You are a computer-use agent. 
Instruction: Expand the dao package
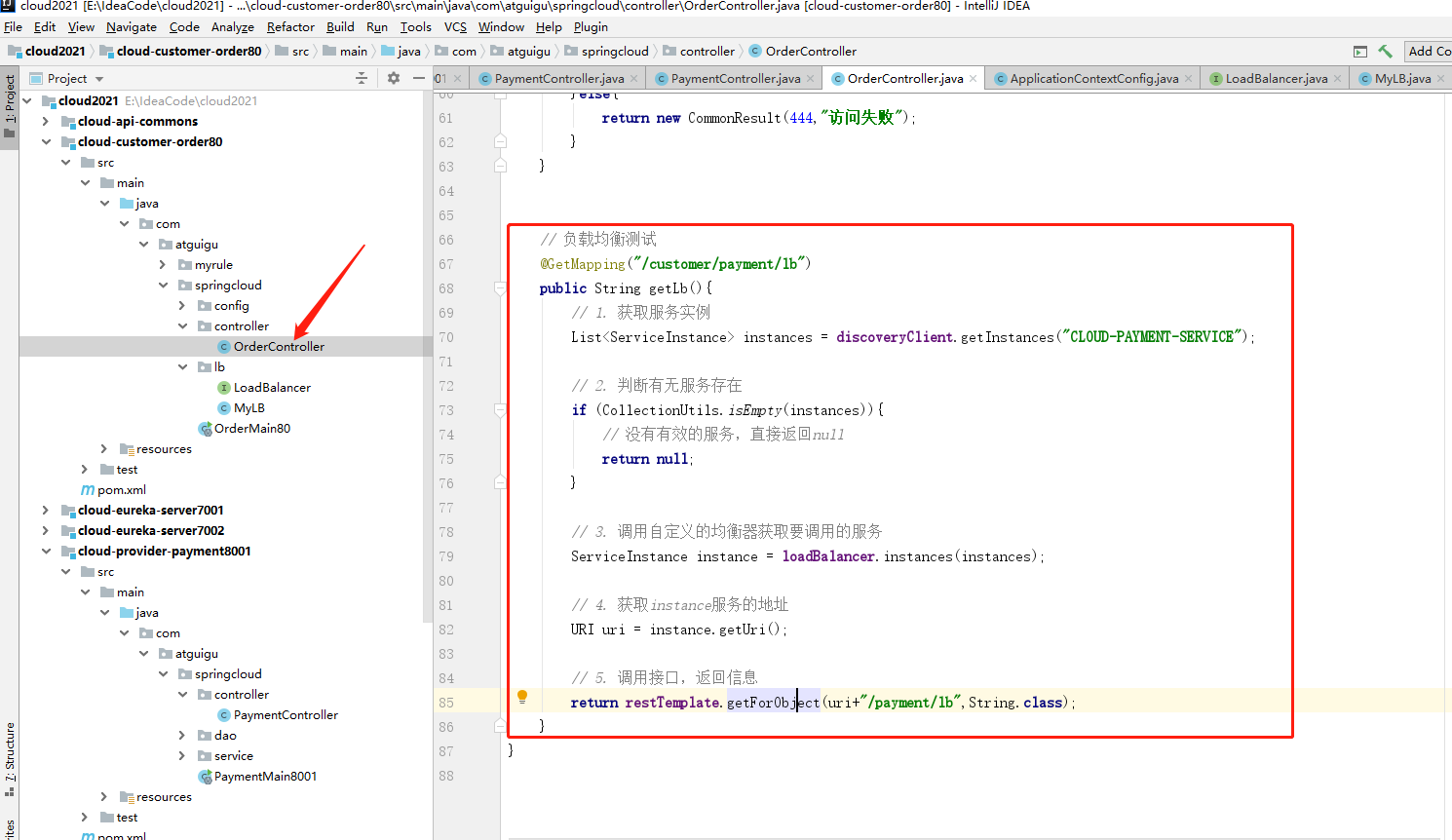tap(182, 736)
